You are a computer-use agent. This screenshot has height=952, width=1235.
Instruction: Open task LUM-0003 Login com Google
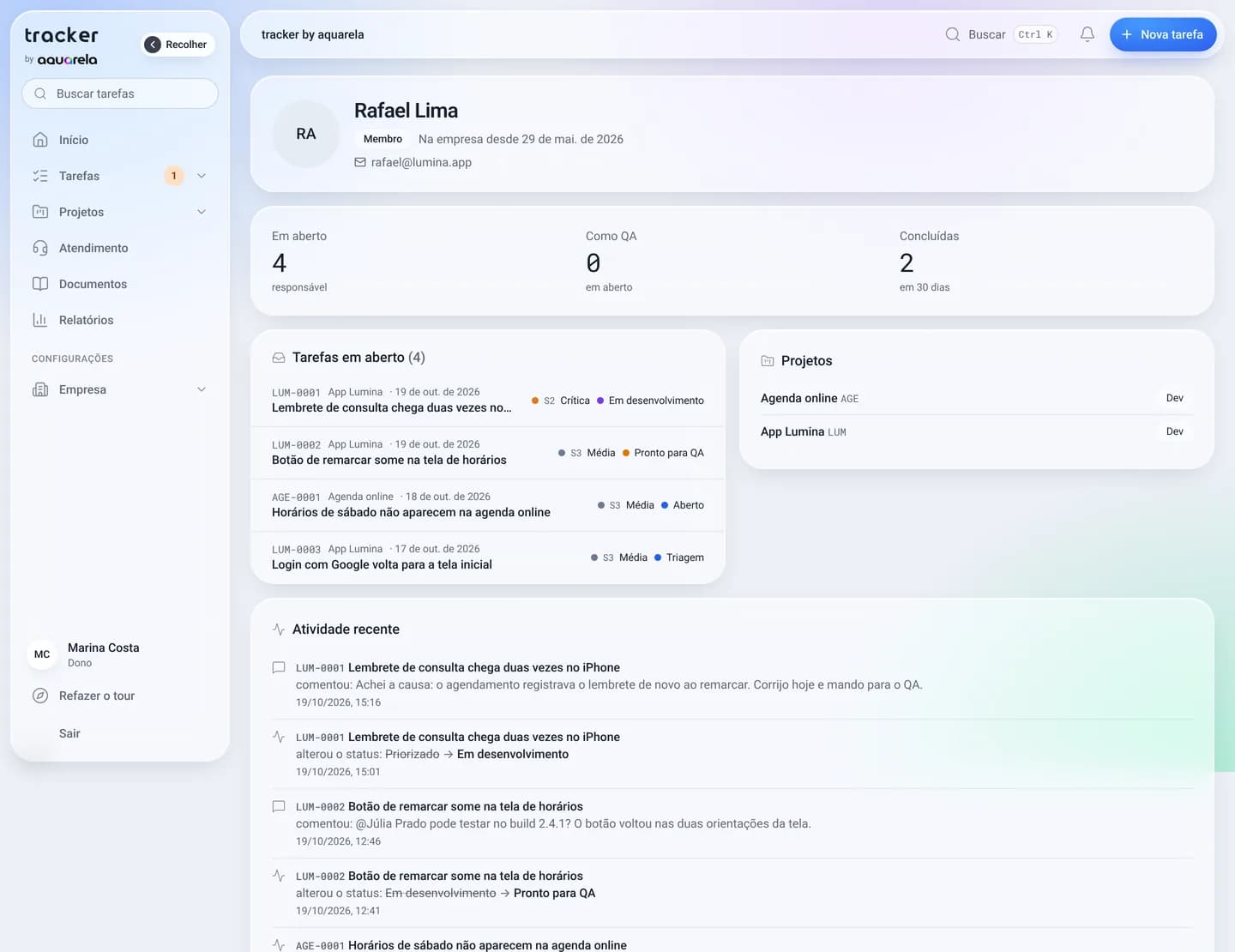click(x=488, y=557)
